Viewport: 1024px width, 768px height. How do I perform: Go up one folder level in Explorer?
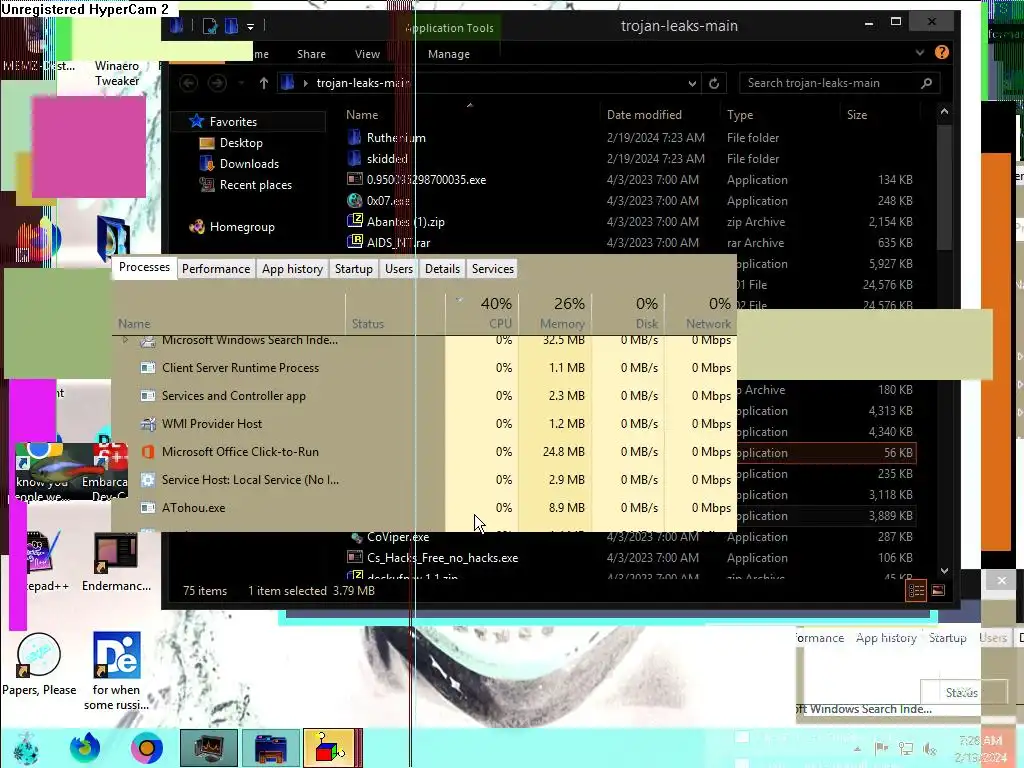pos(263,83)
